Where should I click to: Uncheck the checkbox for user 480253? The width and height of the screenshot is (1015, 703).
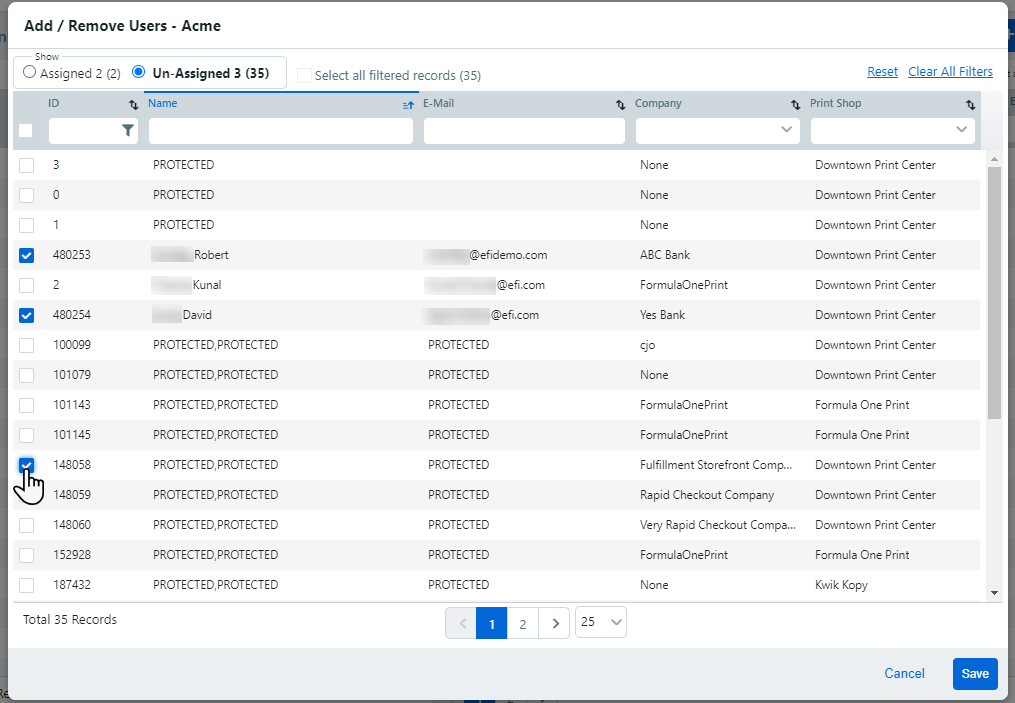27,255
